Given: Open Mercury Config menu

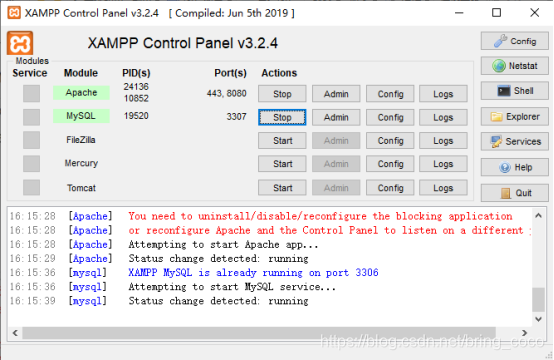Looking at the screenshot, I should pyautogui.click(x=390, y=164).
